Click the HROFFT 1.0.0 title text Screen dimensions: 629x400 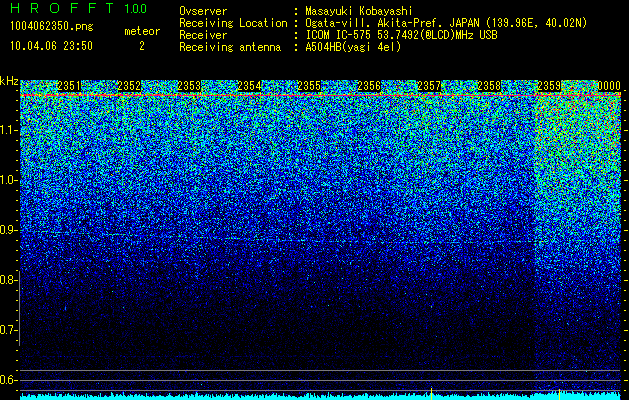[78, 8]
